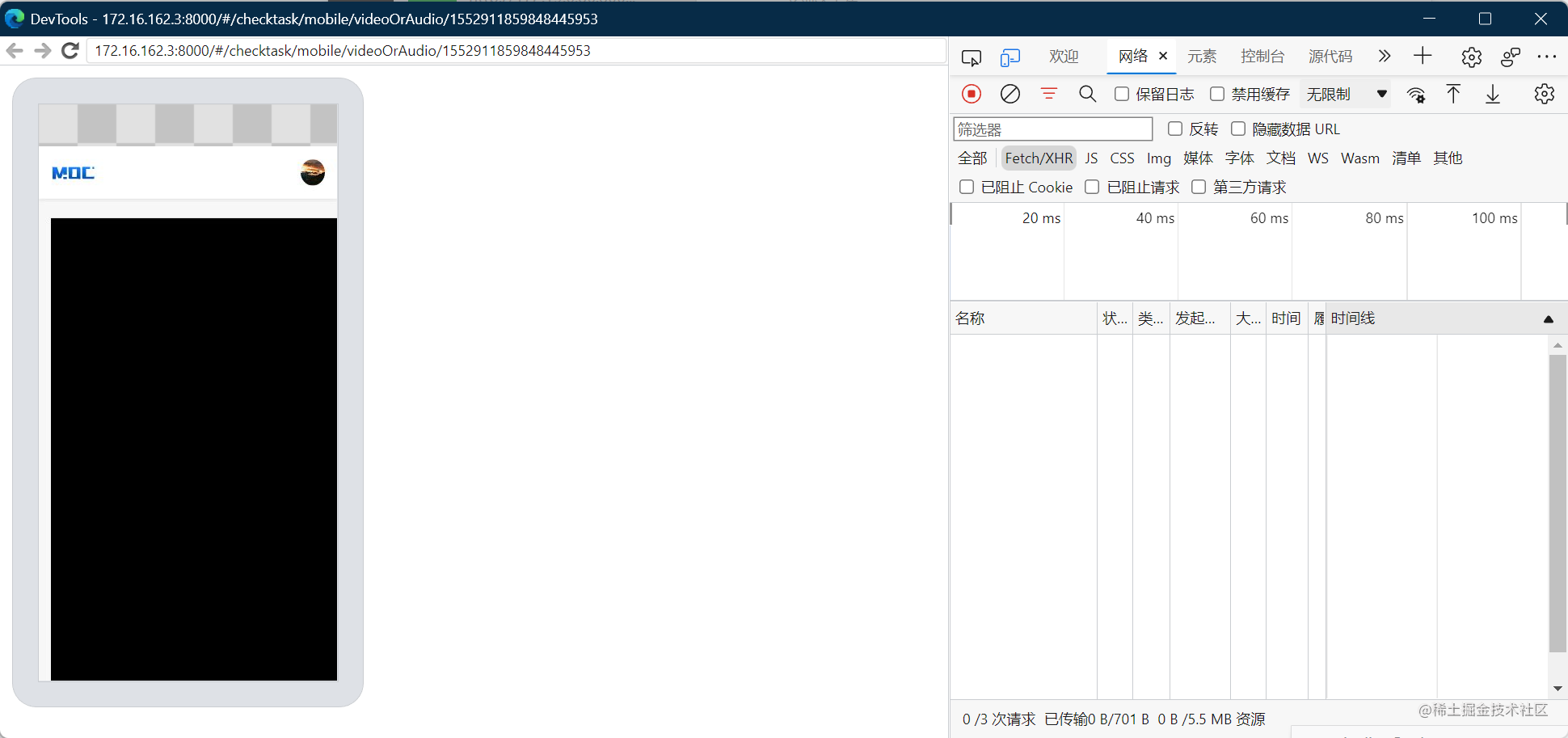Activate the inspect element picker icon
The image size is (1568, 738).
pyautogui.click(x=972, y=57)
